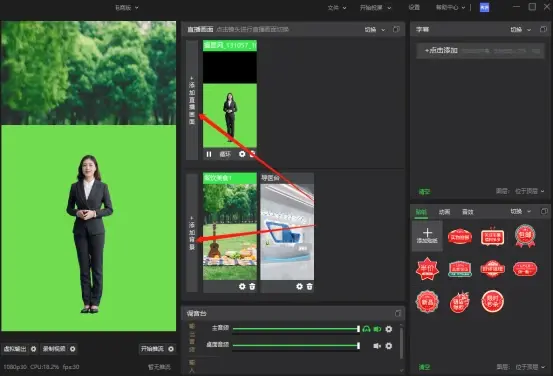Pause the green-screen live clip playback
Viewport: 554px width, 376px height.
(209, 154)
